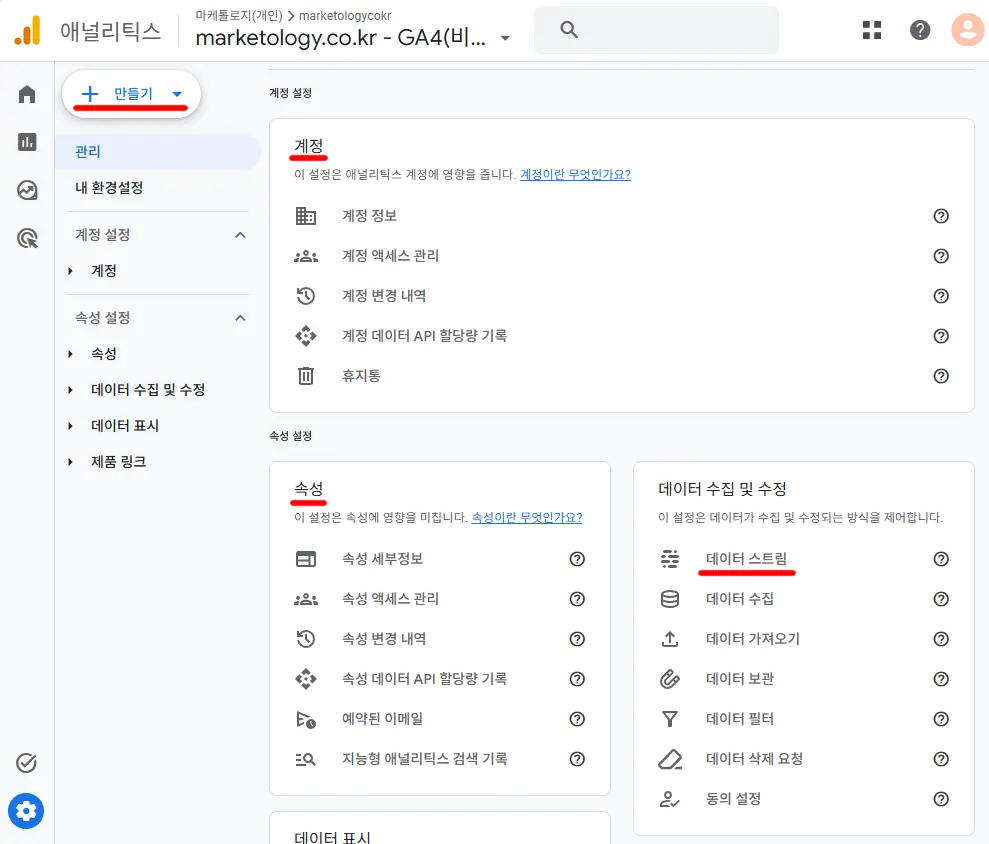Select 관리 in the side menu
The height and width of the screenshot is (844, 989).
158,152
